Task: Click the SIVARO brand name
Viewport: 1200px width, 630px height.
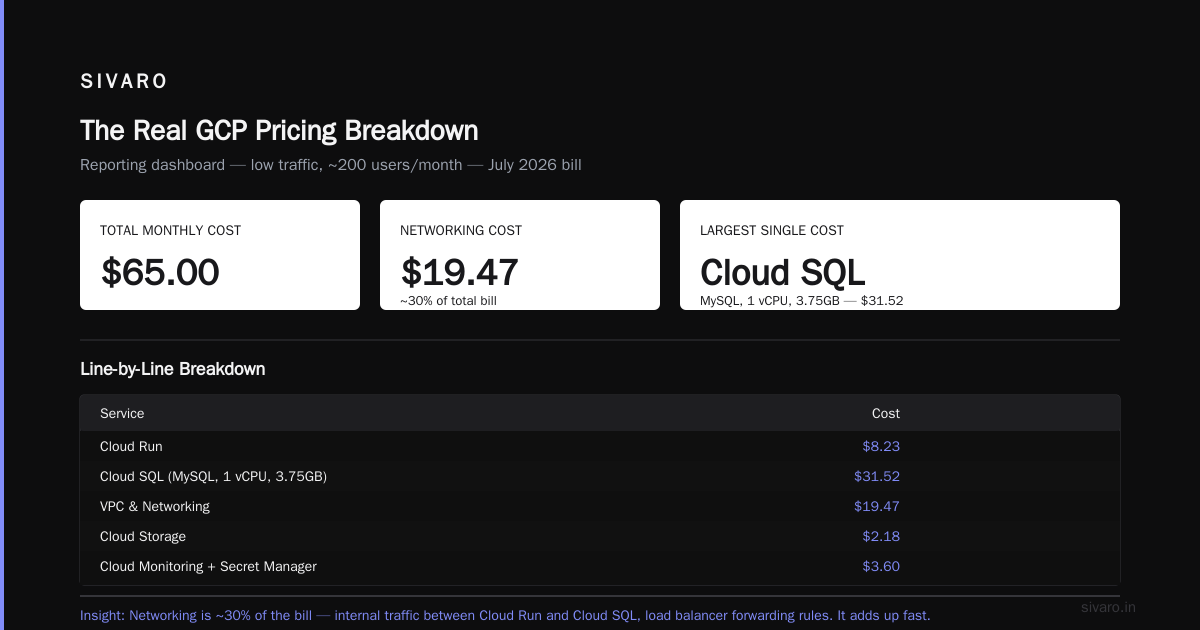Action: tap(124, 82)
